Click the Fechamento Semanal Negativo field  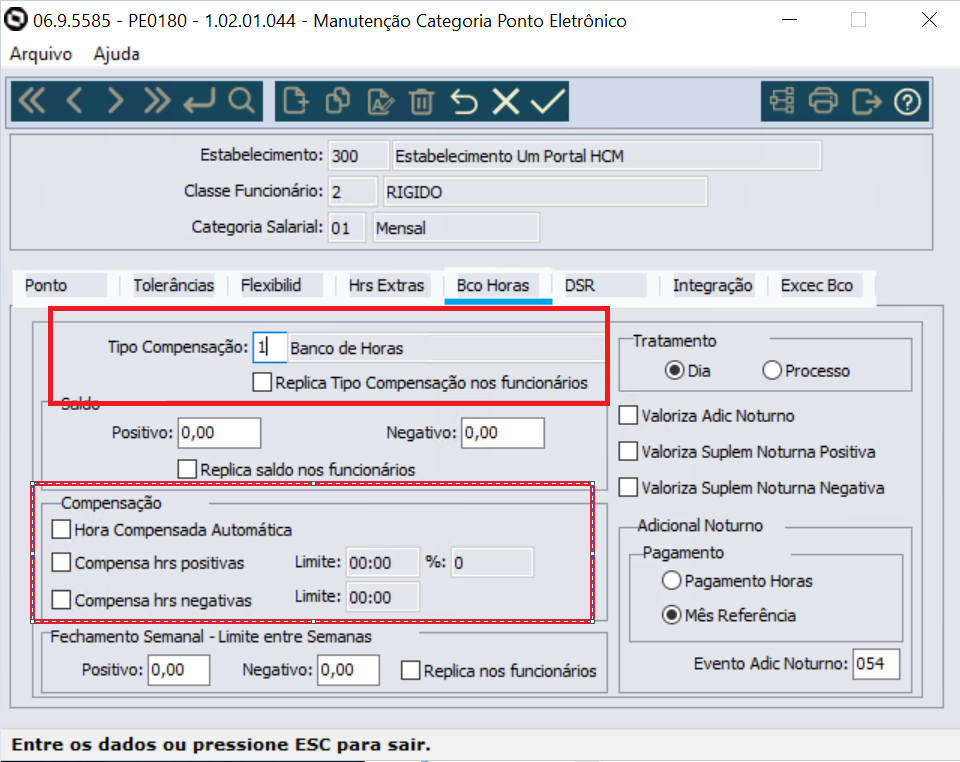(348, 670)
